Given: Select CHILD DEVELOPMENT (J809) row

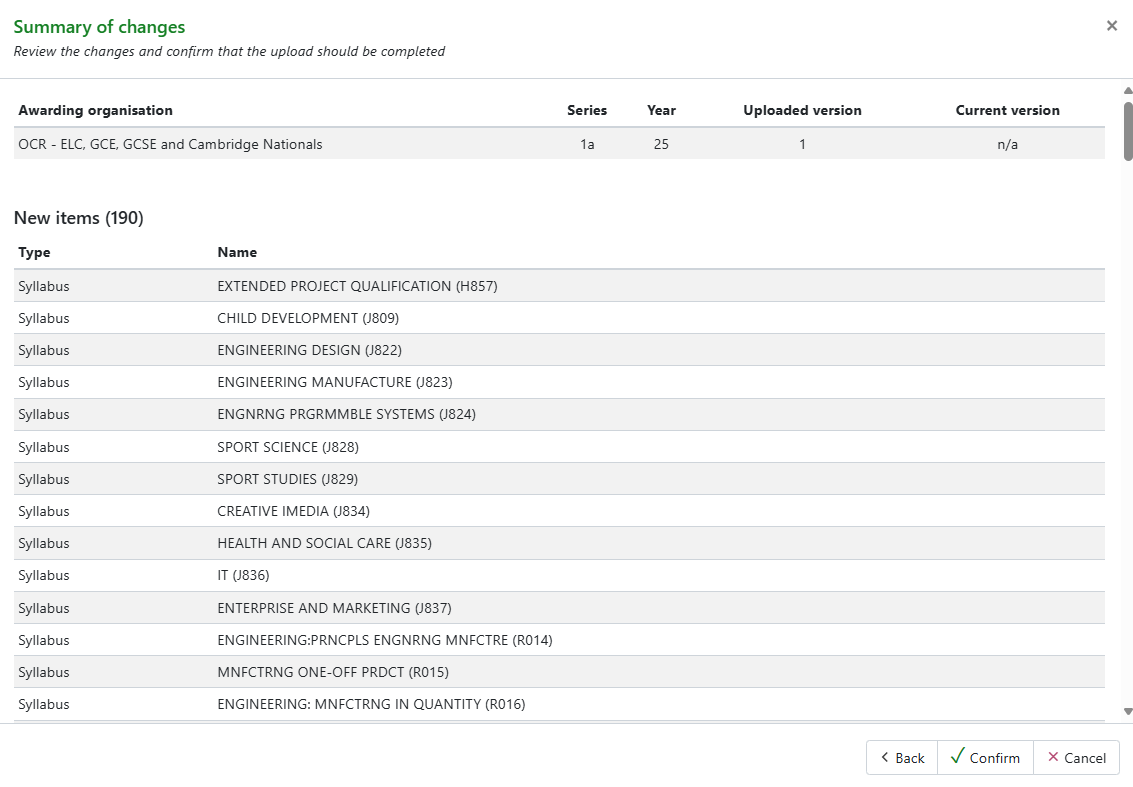Looking at the screenshot, I should (x=559, y=318).
